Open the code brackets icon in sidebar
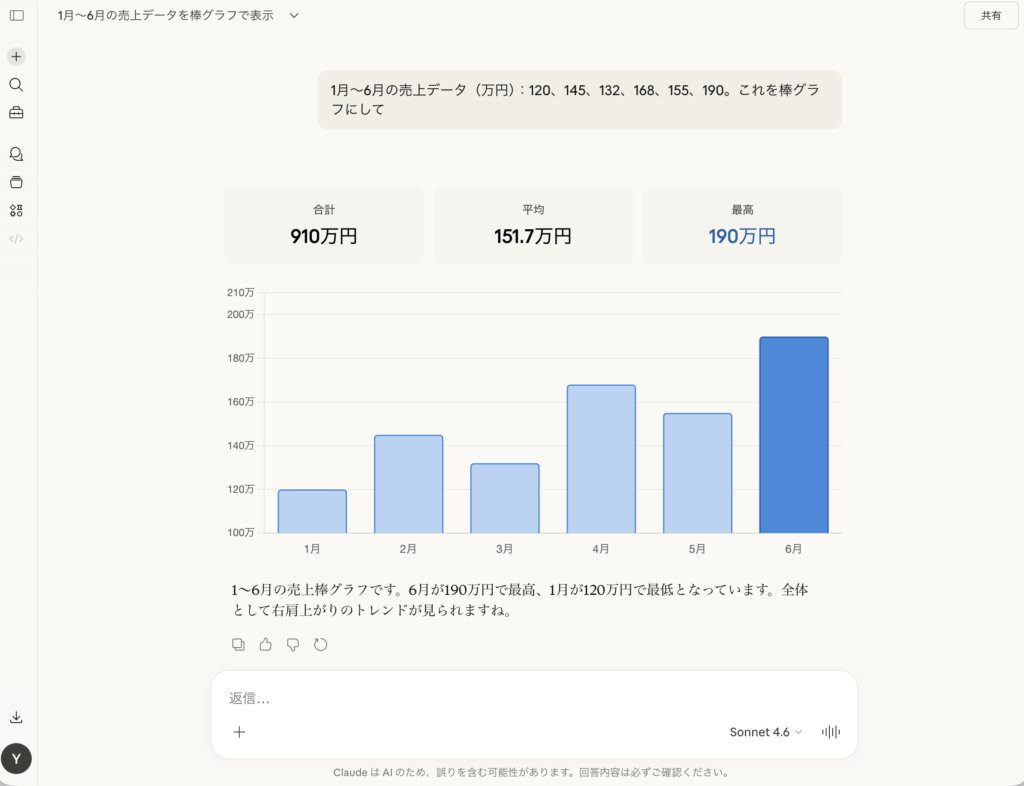 pyautogui.click(x=16, y=239)
